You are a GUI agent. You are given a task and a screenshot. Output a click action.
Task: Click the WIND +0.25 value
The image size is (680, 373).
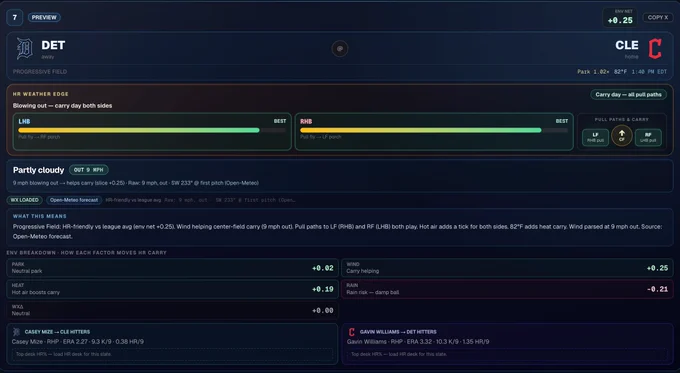(x=657, y=268)
